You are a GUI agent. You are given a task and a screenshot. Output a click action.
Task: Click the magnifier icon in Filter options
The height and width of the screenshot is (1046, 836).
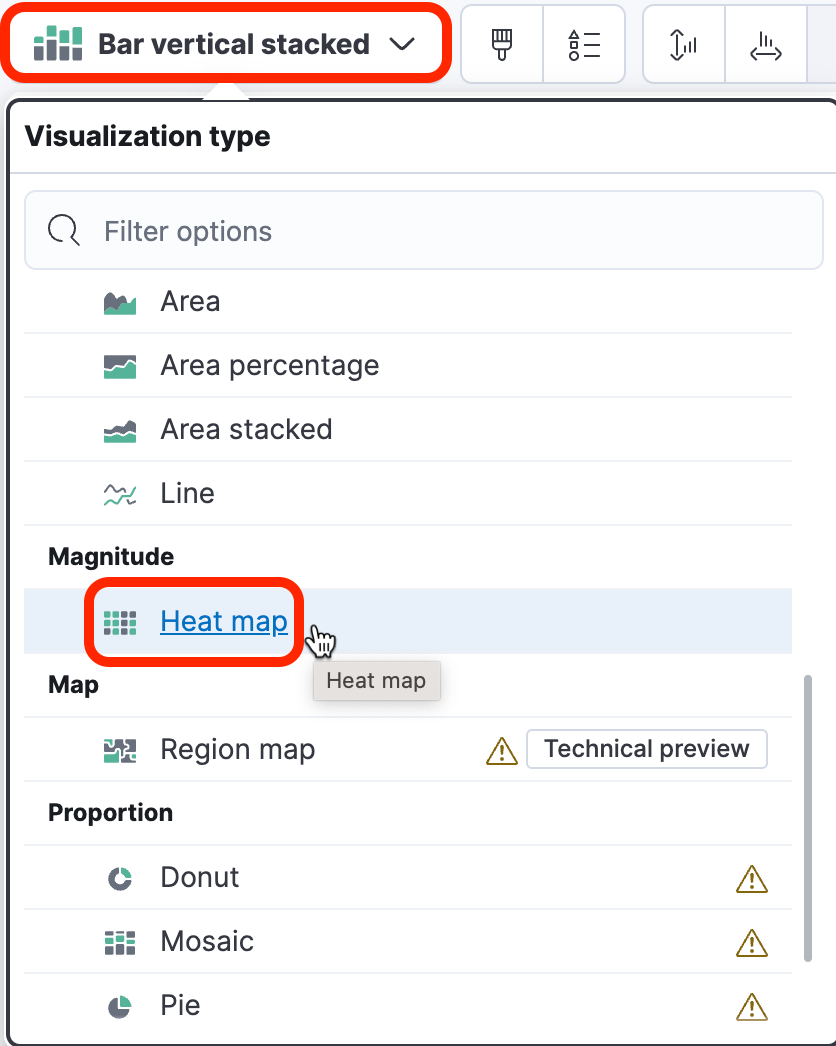(x=63, y=231)
